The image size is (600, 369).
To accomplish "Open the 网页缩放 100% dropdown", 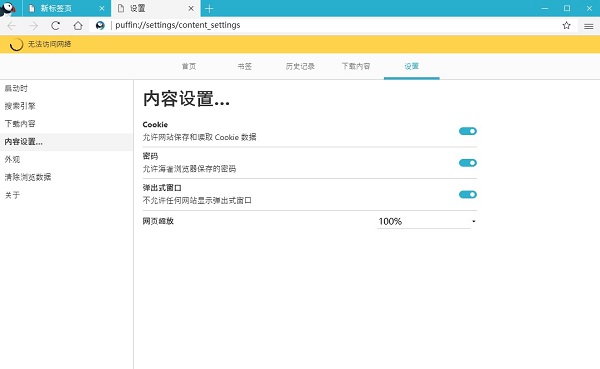I will click(x=427, y=221).
